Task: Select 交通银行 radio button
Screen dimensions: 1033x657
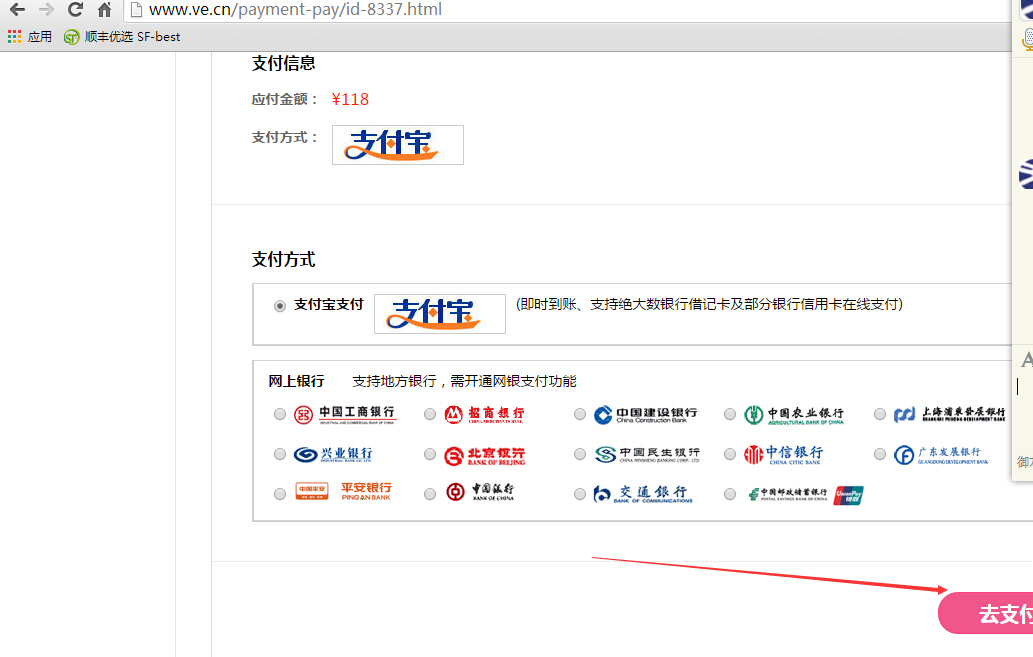Action: pos(580,494)
